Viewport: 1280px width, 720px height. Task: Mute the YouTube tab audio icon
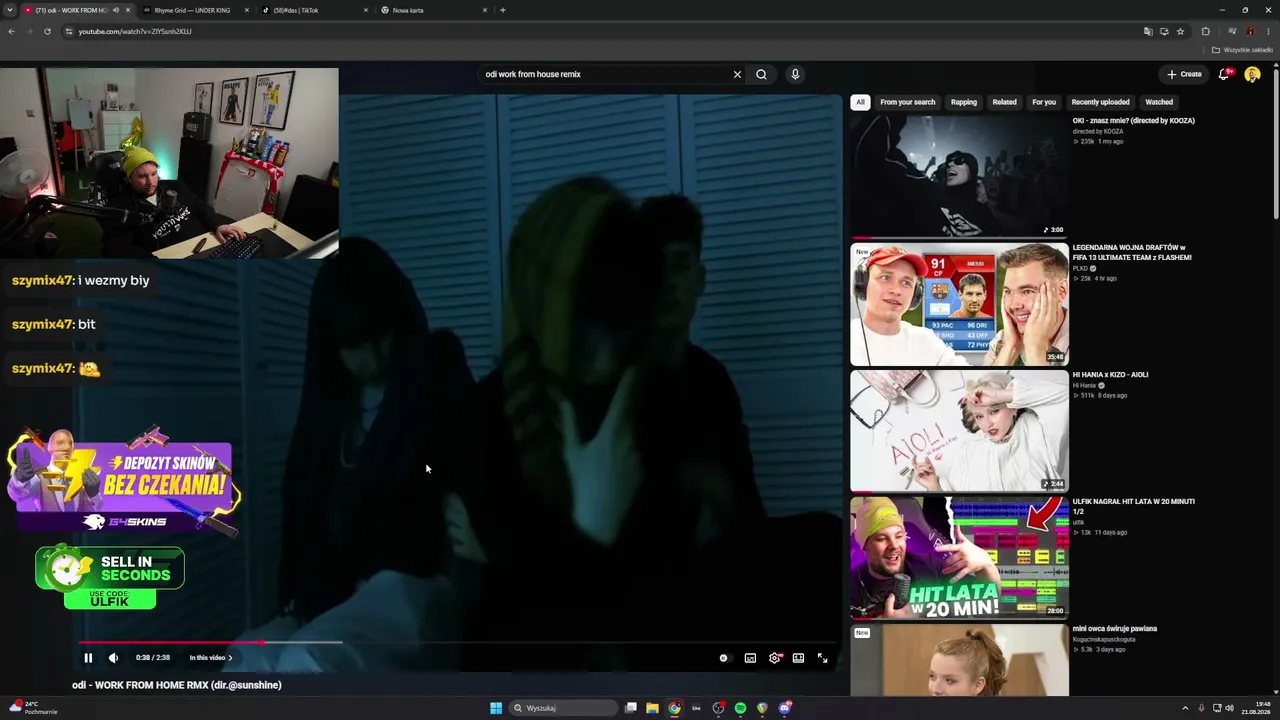click(116, 10)
